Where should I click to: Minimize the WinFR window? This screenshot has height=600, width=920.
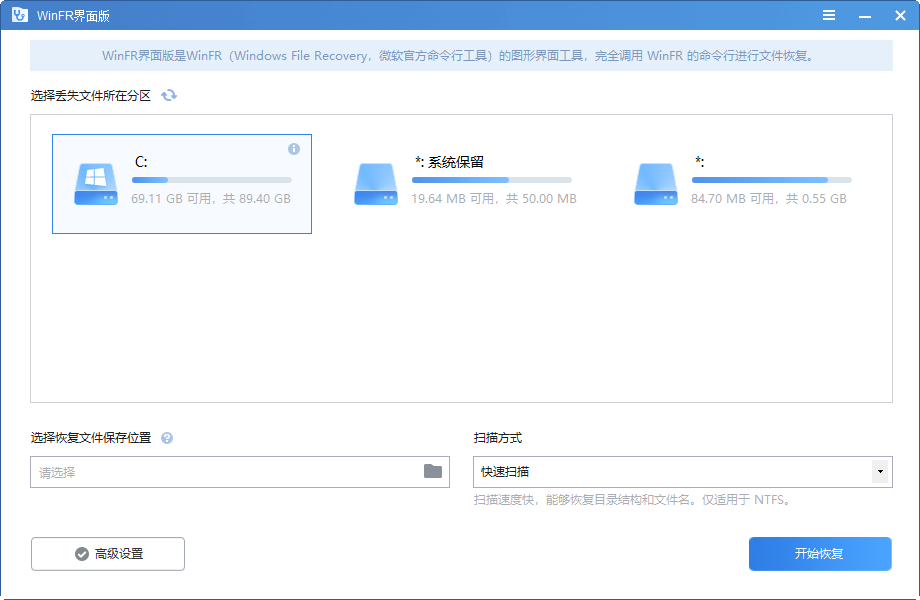pos(865,16)
